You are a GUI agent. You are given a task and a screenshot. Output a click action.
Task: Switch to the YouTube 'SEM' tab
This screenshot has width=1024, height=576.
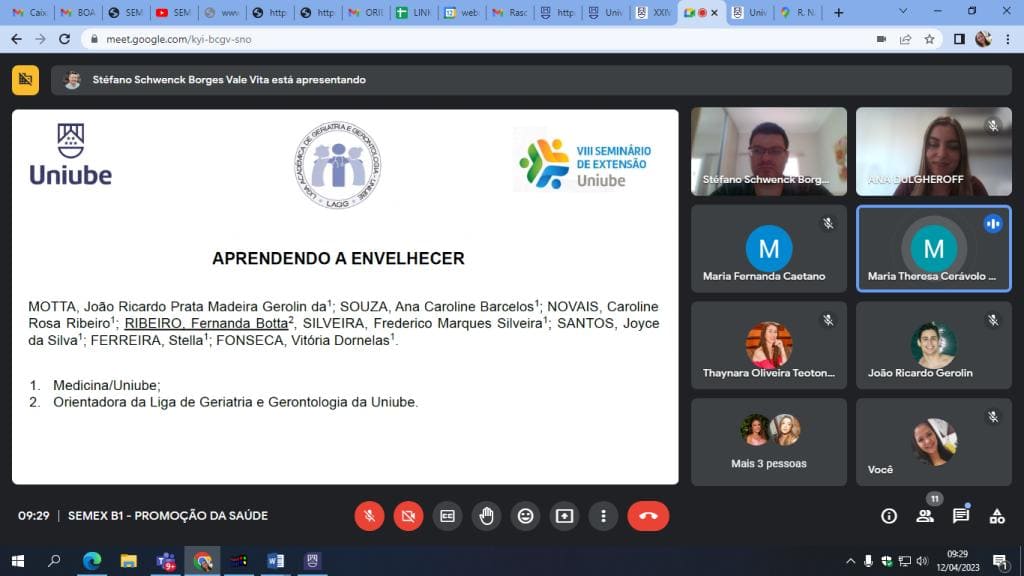(174, 12)
